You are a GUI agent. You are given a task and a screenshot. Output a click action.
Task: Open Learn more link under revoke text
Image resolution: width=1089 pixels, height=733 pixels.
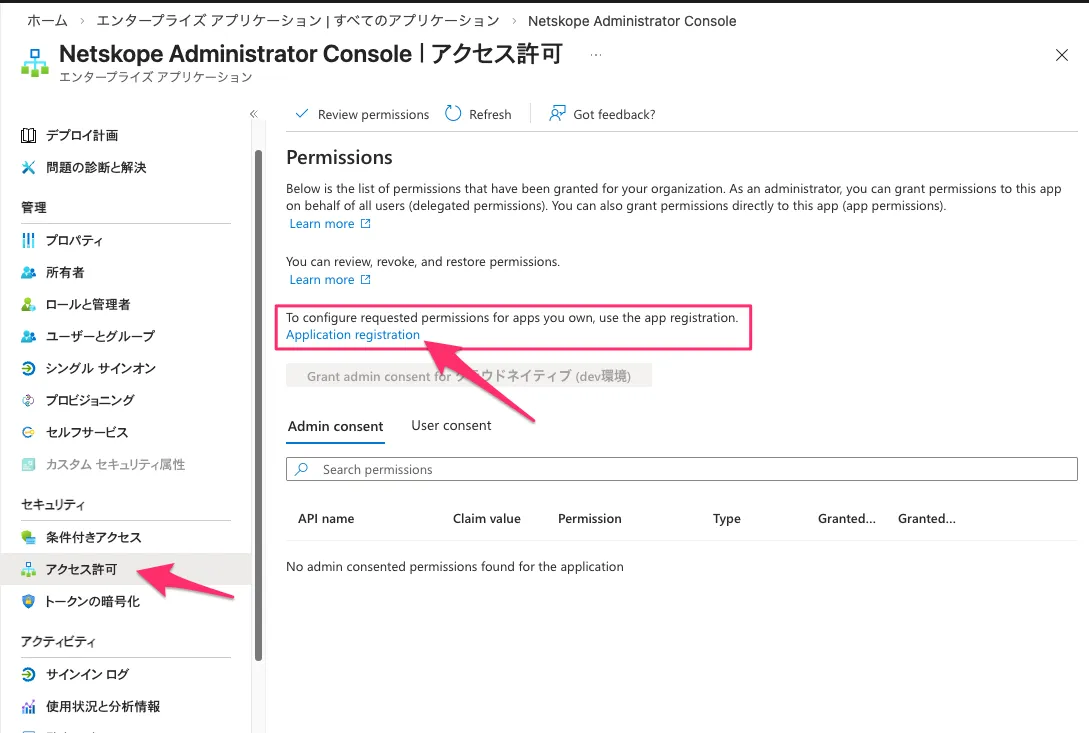(322, 279)
